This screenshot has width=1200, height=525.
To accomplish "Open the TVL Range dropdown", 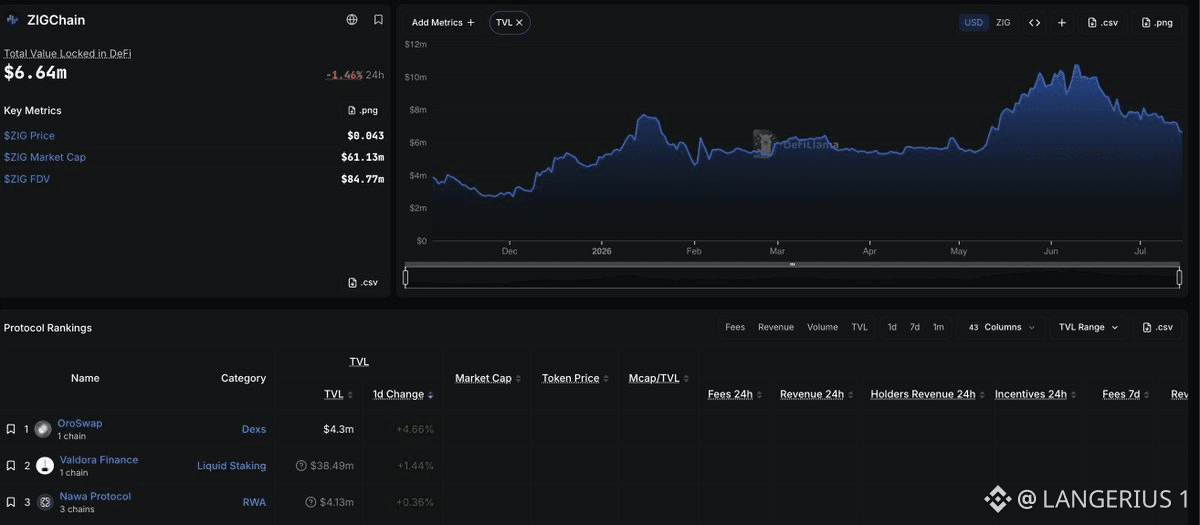I will click(x=1088, y=327).
